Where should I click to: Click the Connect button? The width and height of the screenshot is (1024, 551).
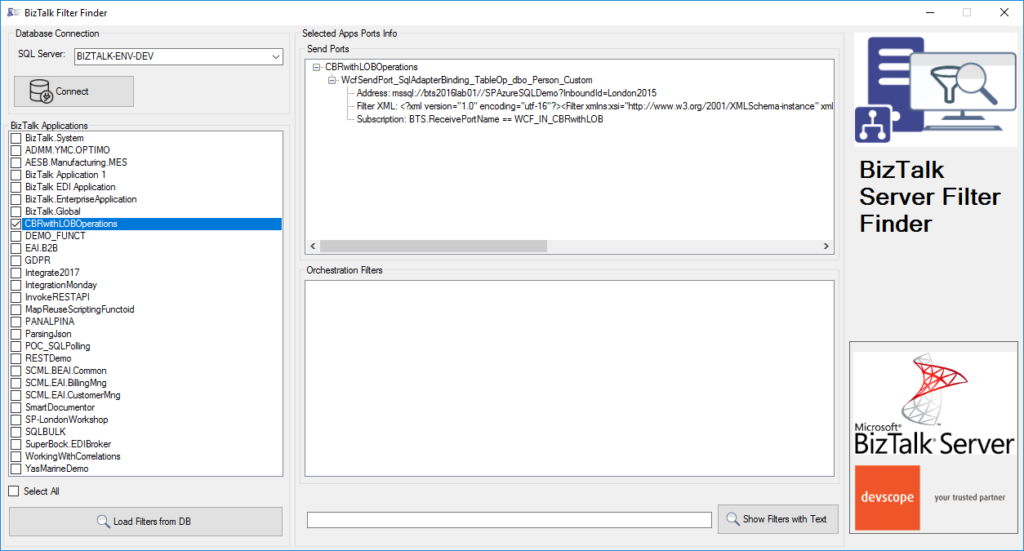pos(74,91)
